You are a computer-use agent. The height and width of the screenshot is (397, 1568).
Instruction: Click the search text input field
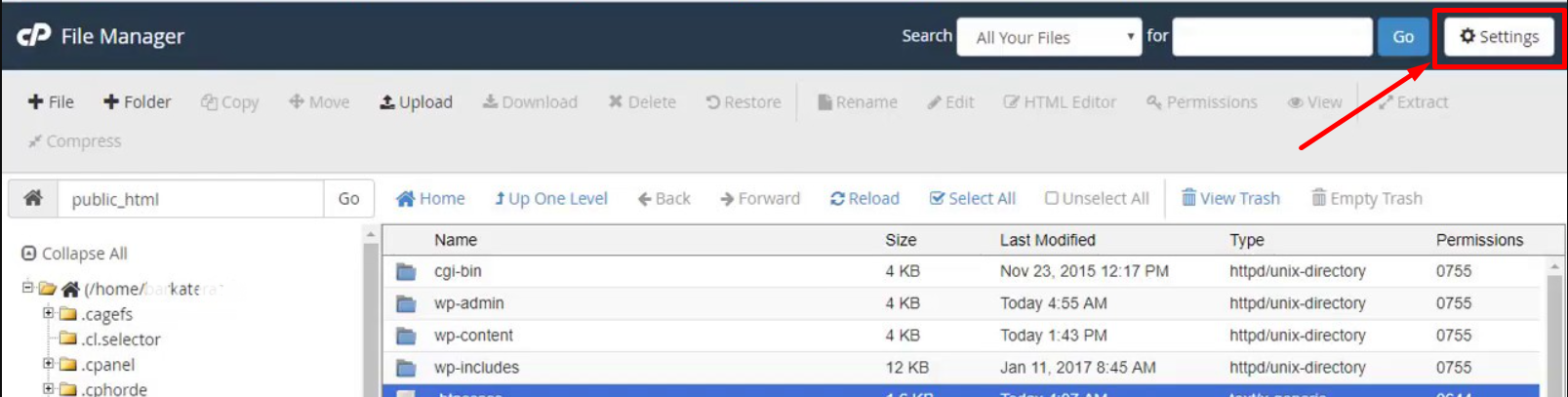coord(1272,37)
